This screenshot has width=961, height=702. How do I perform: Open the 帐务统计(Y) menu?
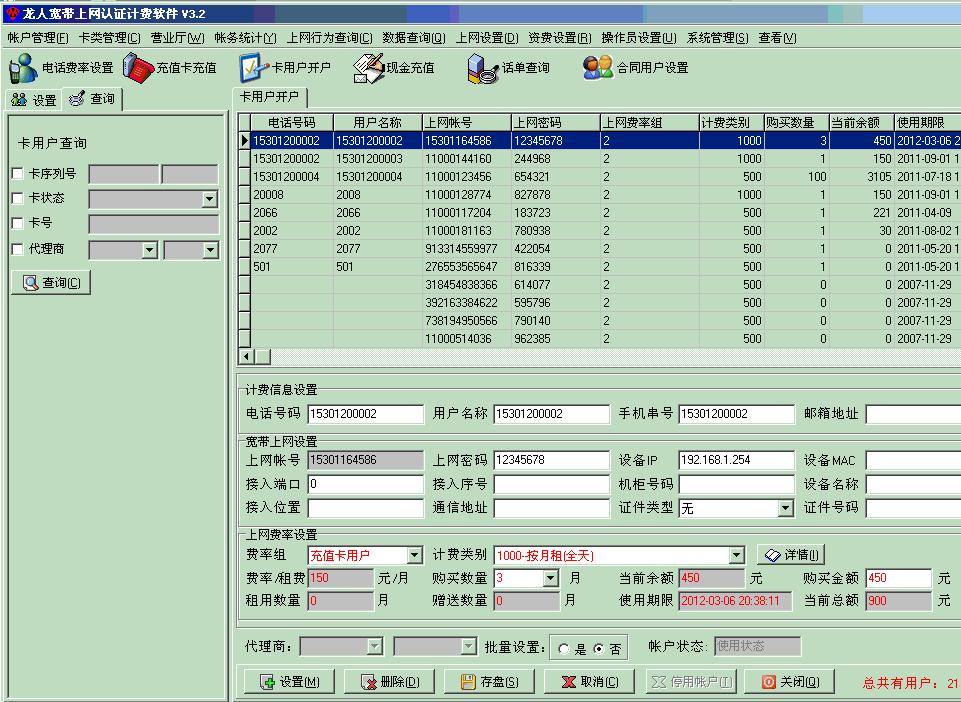tap(245, 38)
